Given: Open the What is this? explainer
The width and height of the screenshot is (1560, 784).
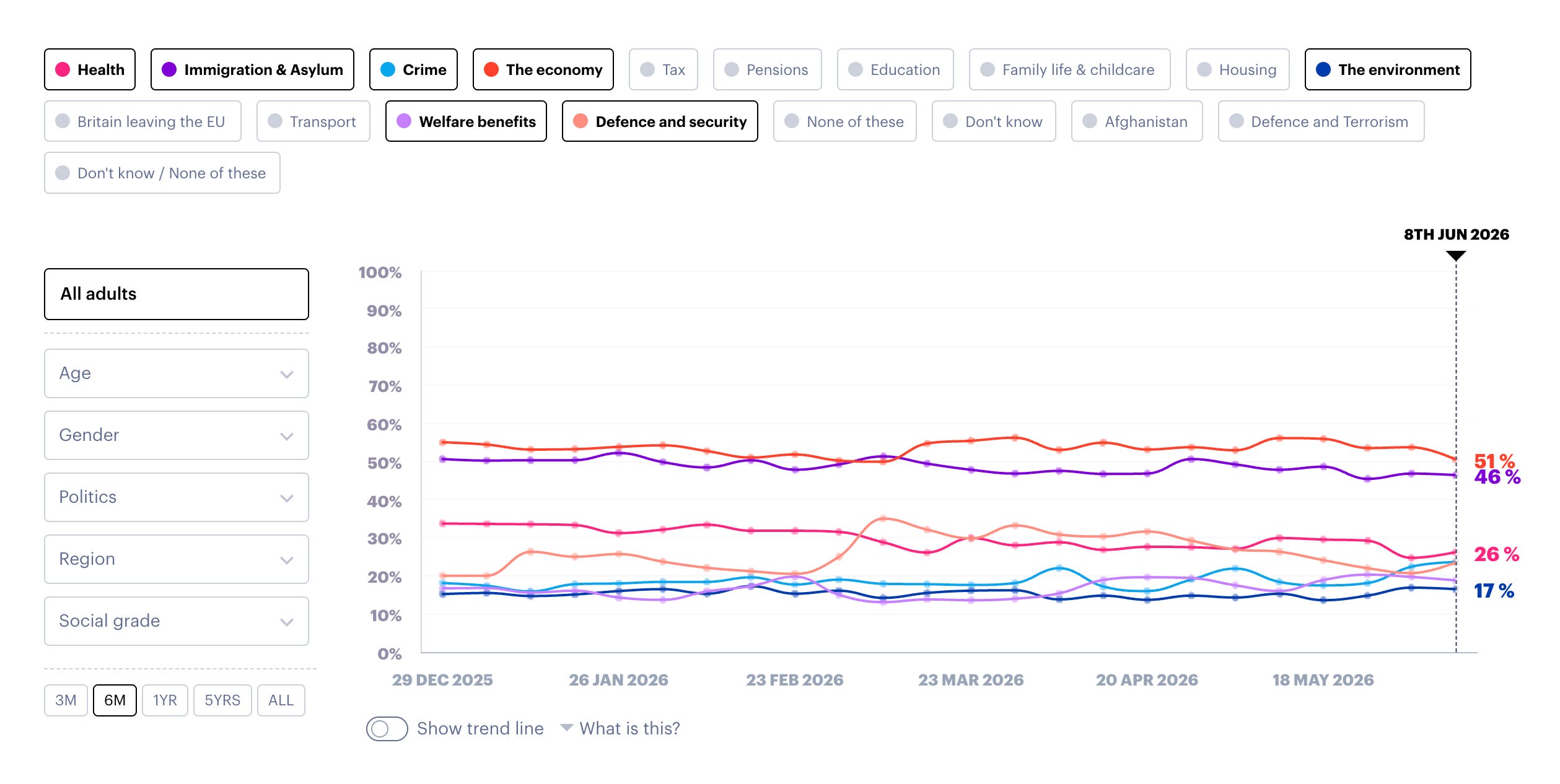Looking at the screenshot, I should click(x=629, y=728).
